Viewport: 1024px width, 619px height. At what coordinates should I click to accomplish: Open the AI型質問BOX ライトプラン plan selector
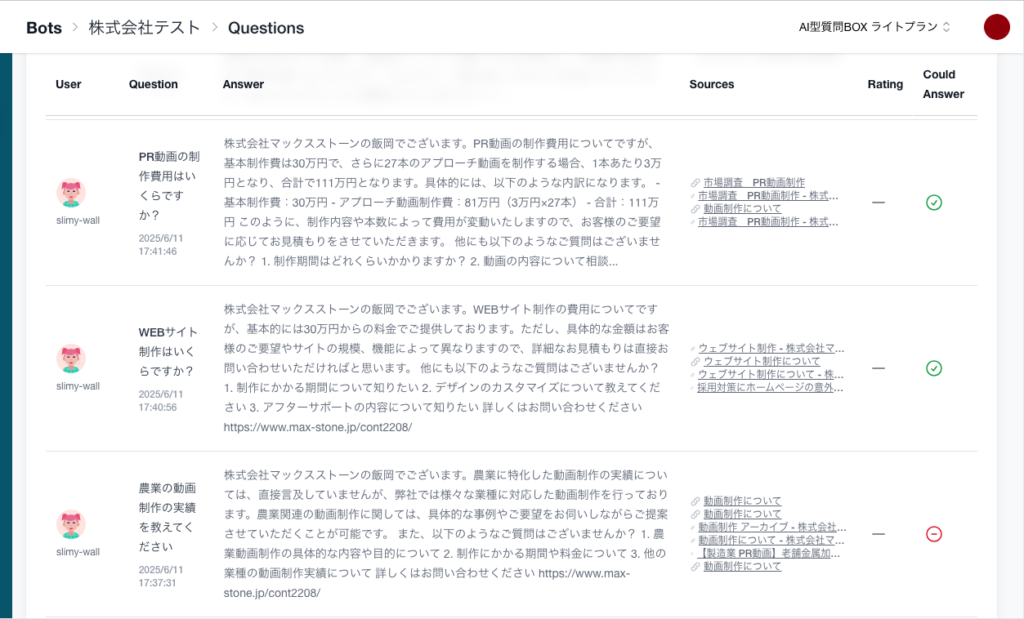pos(874,27)
